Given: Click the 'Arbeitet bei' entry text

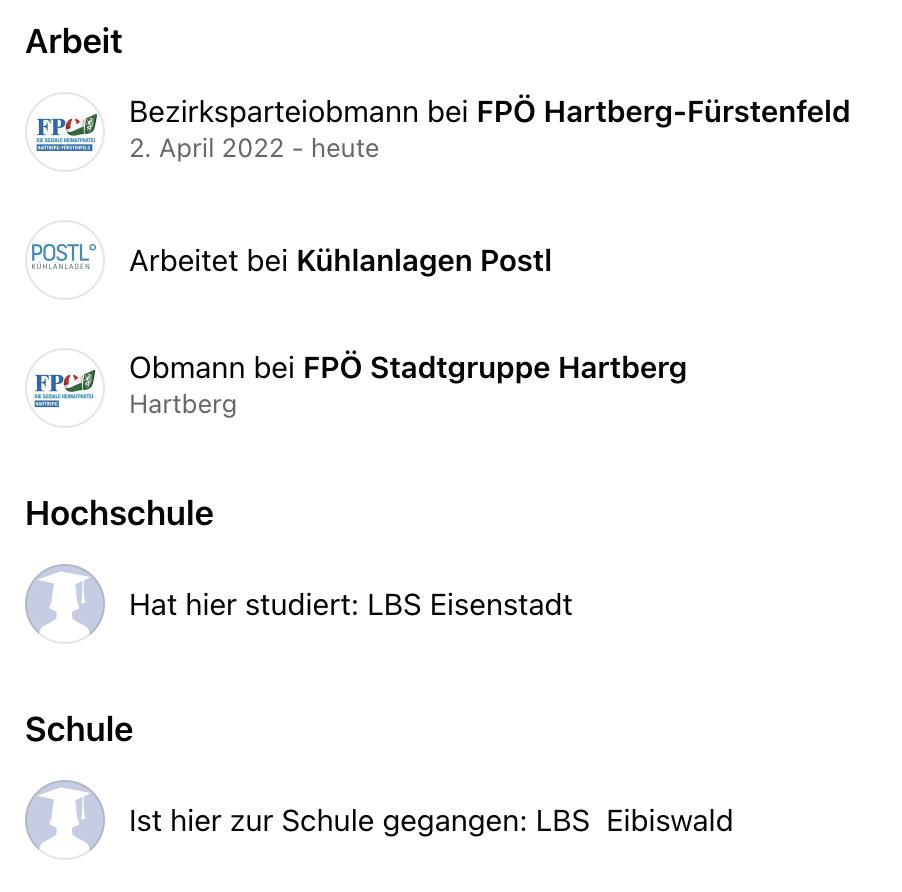Looking at the screenshot, I should (x=209, y=261).
